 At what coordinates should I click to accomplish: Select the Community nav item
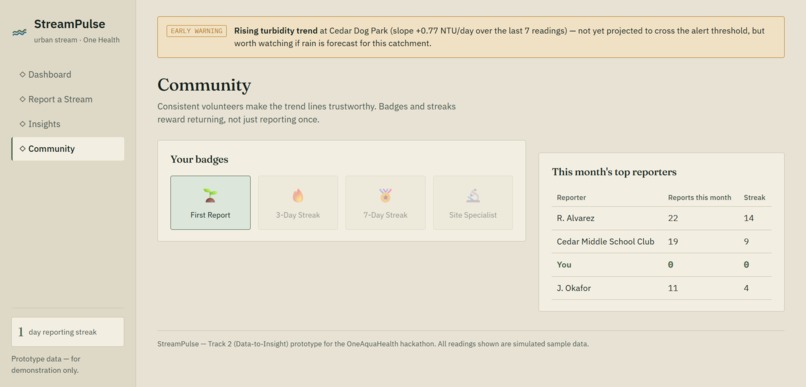tap(67, 149)
